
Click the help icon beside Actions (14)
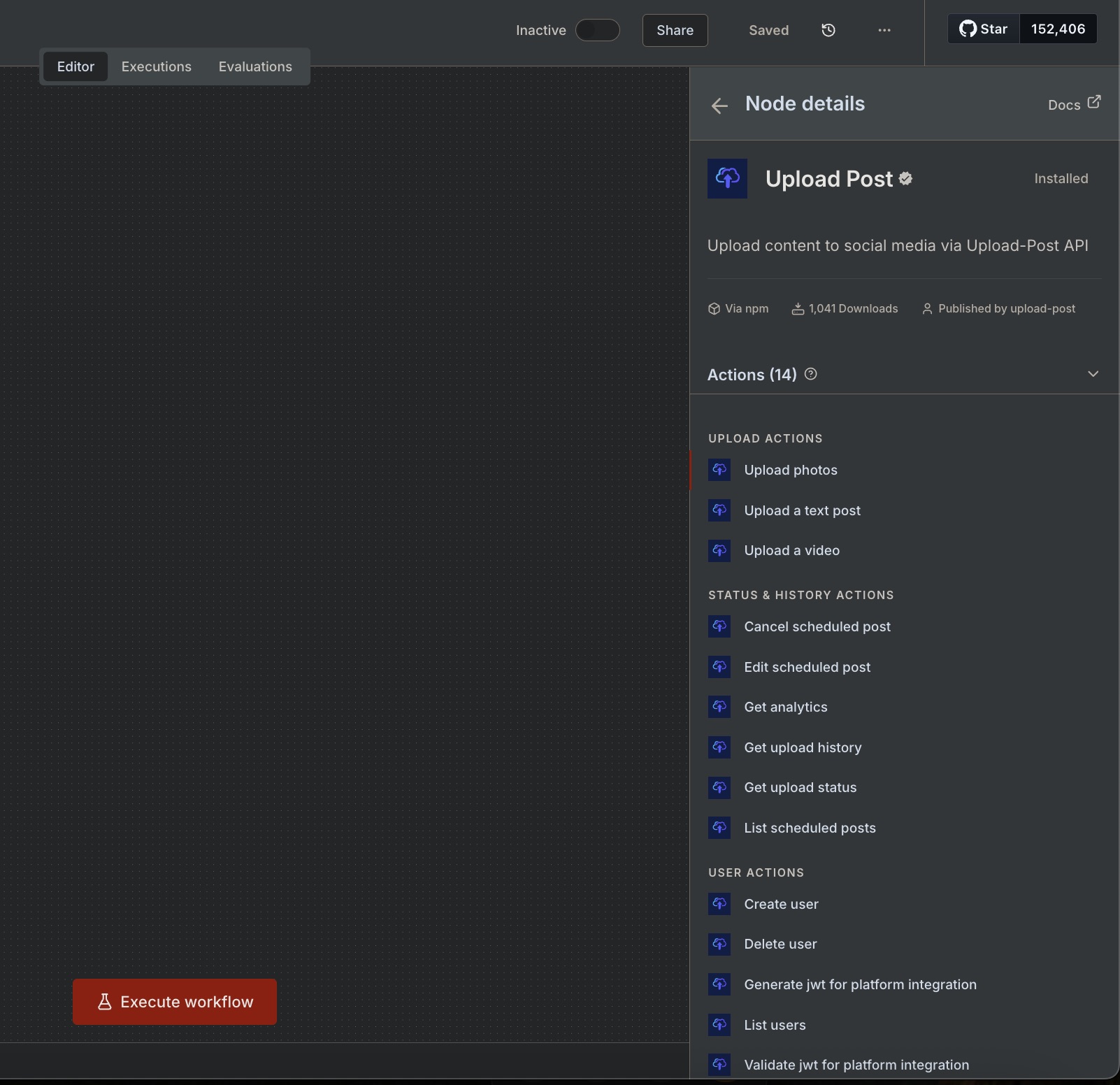(811, 374)
